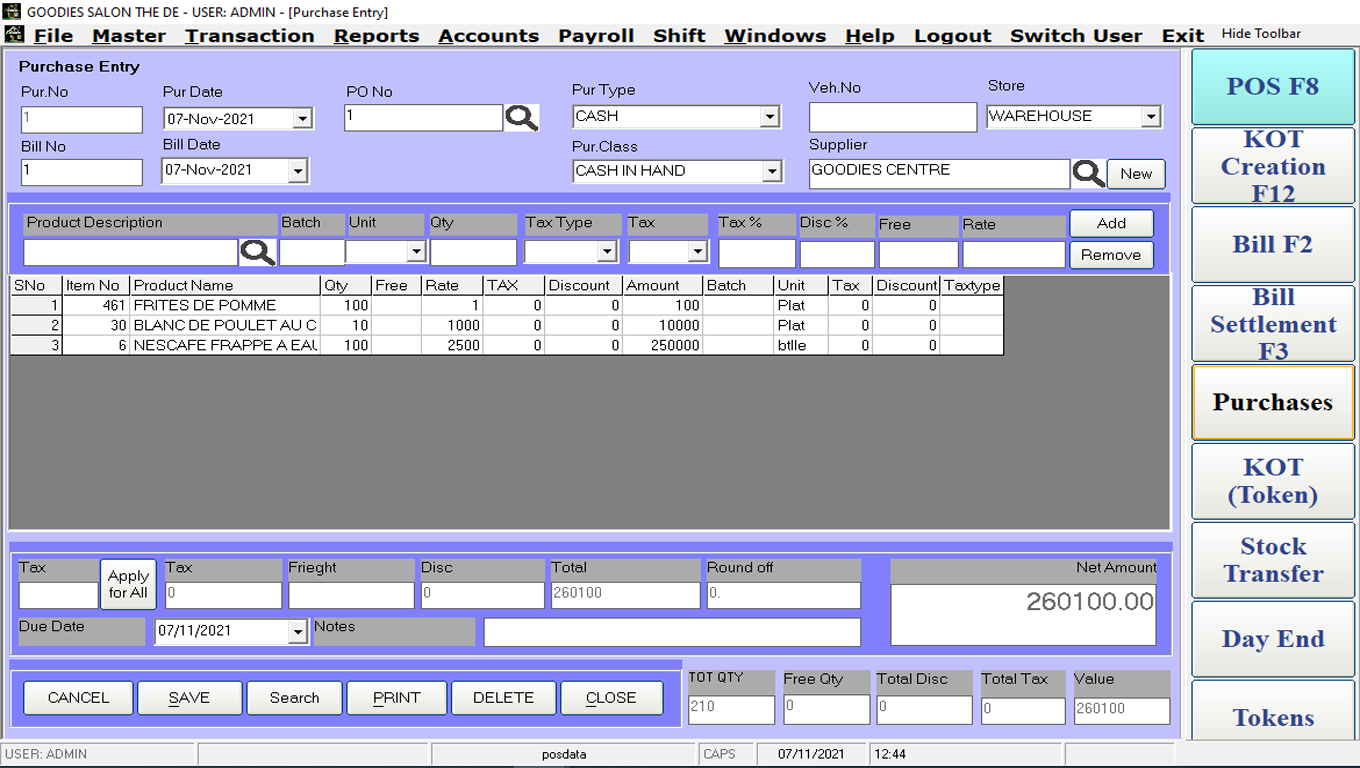
Task: Expand the Pur.Class CASH IN HAND combo
Action: pos(771,172)
